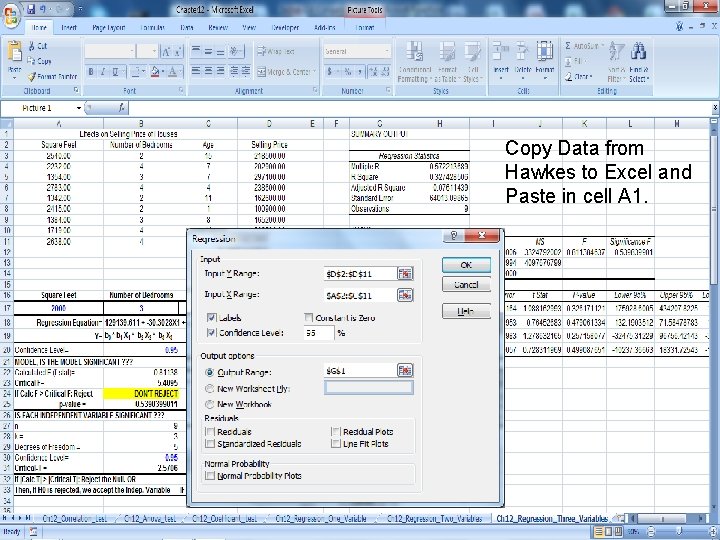Click the Output Range collapse icon
This screenshot has width=720, height=540.
[x=405, y=371]
